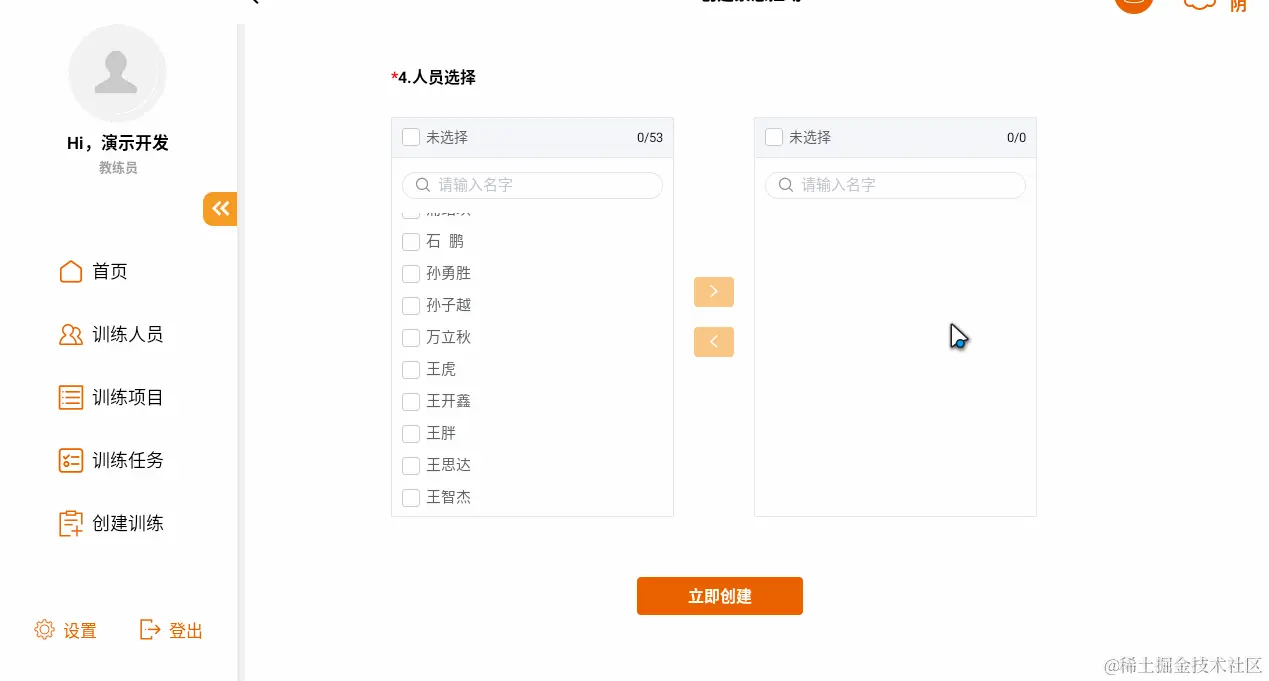Collapse the sidebar with double-arrow button

[220, 209]
